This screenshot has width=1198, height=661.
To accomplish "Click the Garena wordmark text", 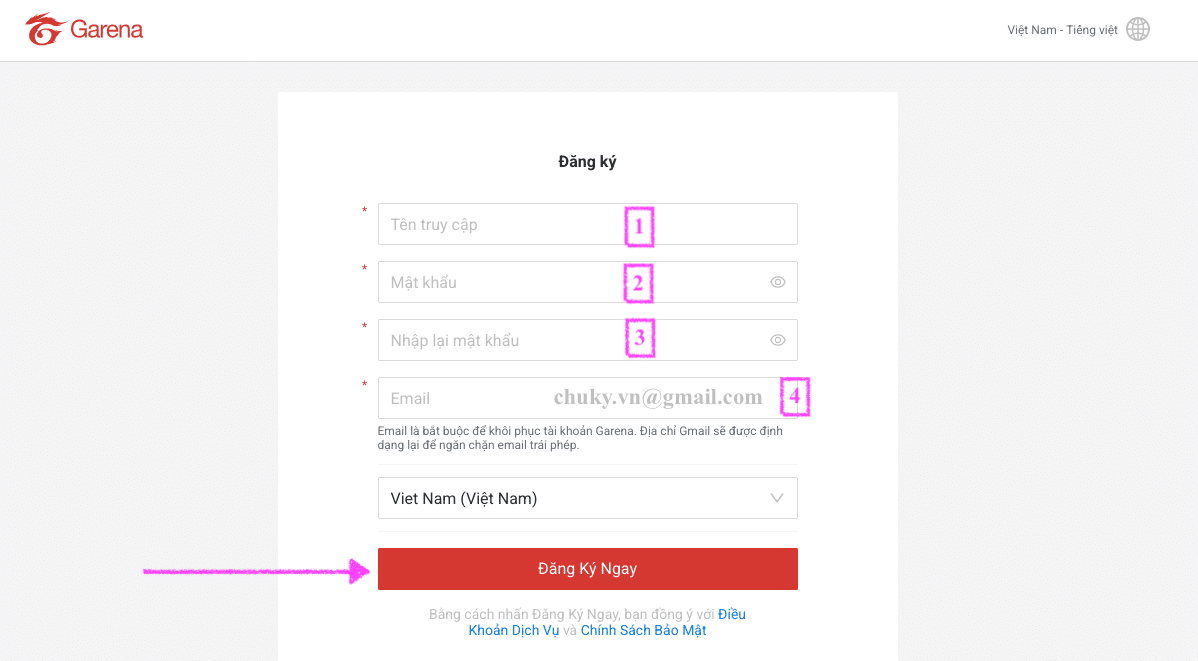I will click(x=106, y=30).
